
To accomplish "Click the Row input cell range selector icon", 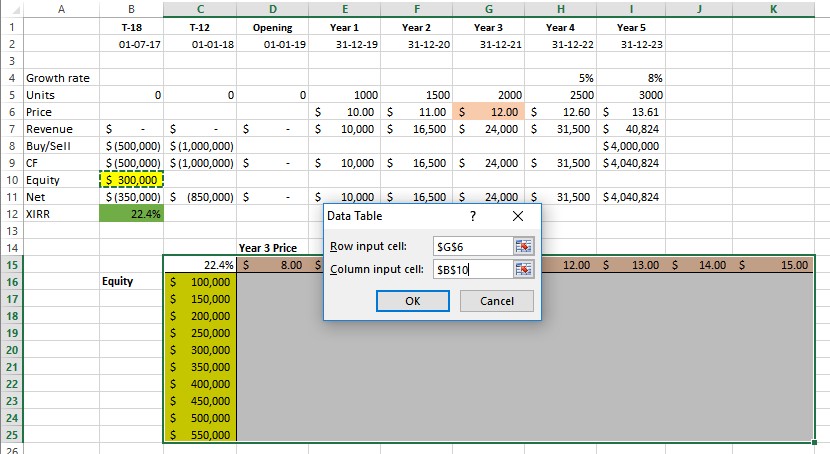I will point(523,246).
